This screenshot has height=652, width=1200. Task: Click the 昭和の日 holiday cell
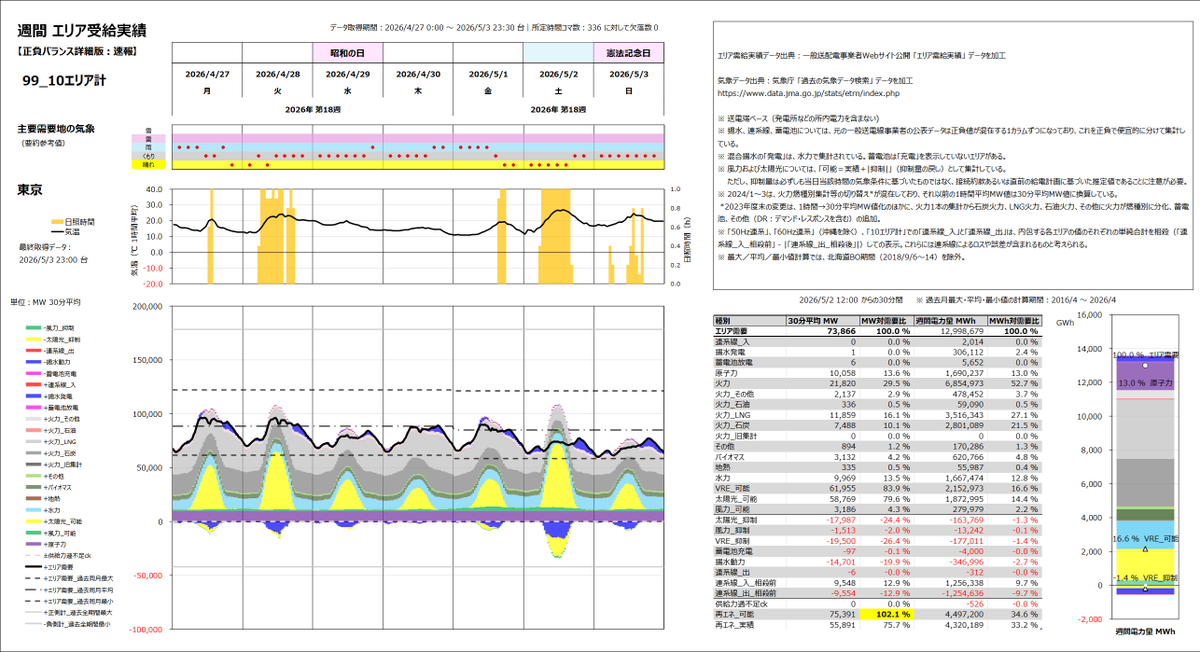[x=348, y=51]
